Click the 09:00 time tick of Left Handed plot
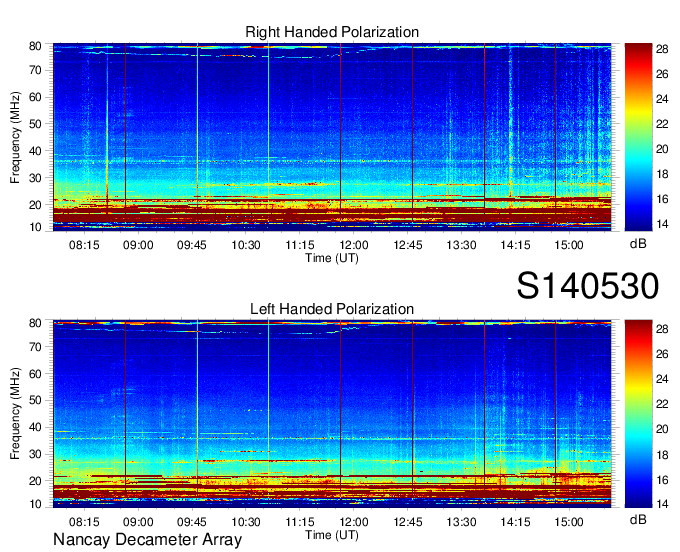This screenshot has width=680, height=552. (x=138, y=522)
